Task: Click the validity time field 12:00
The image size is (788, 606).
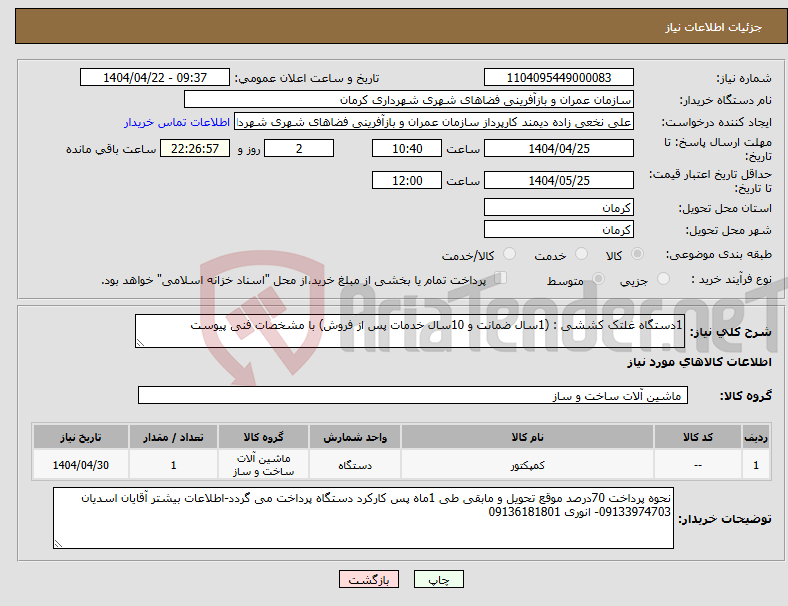Action: [x=407, y=180]
